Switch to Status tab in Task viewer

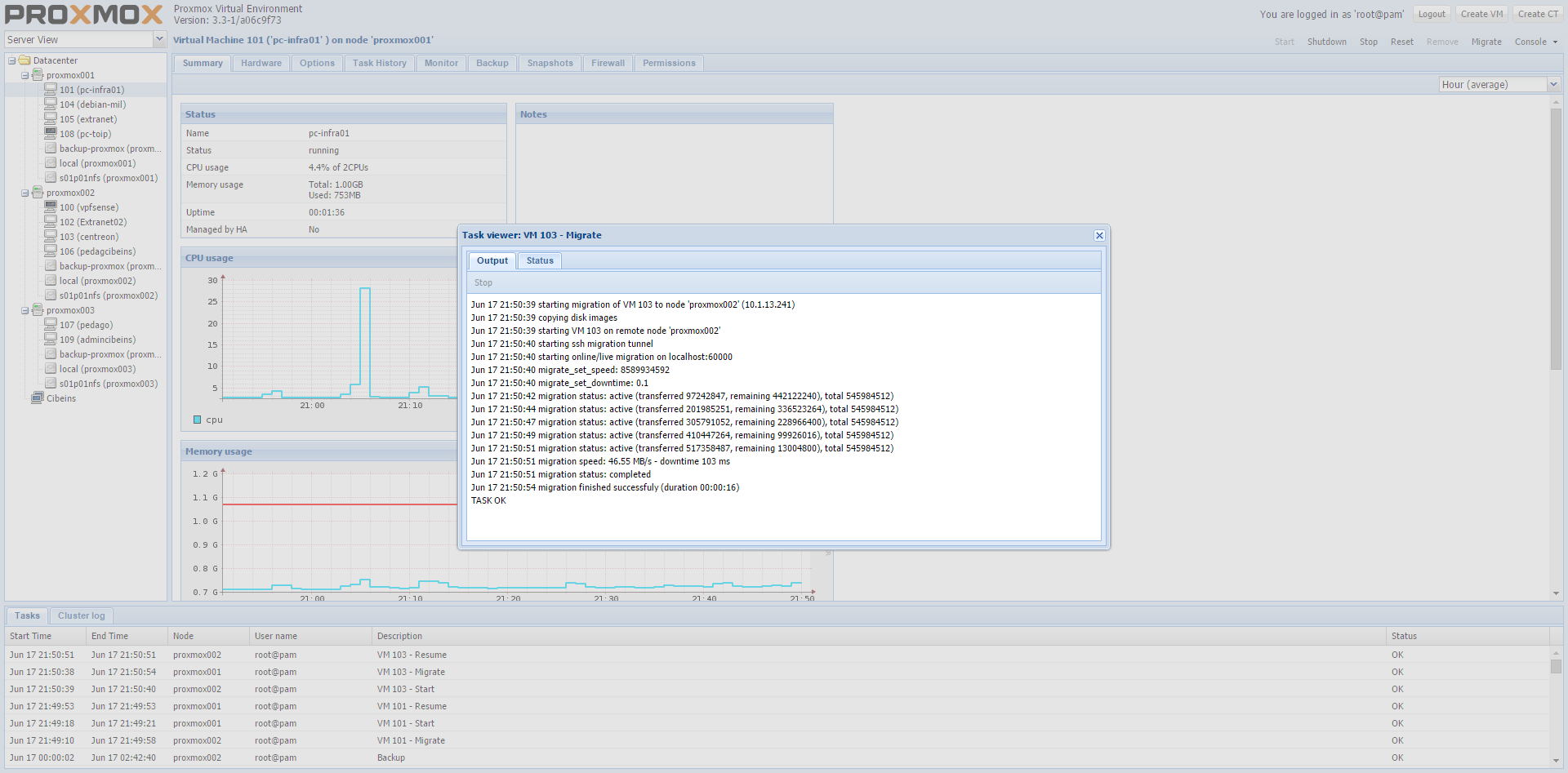pos(540,260)
